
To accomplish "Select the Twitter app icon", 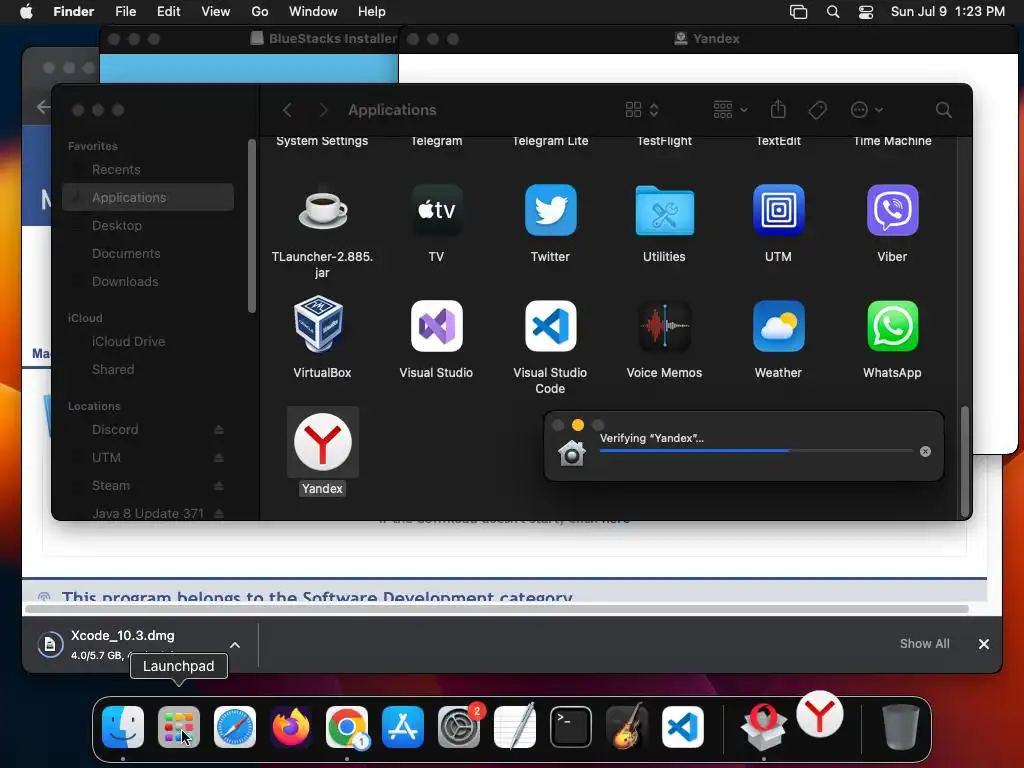I will pos(551,210).
